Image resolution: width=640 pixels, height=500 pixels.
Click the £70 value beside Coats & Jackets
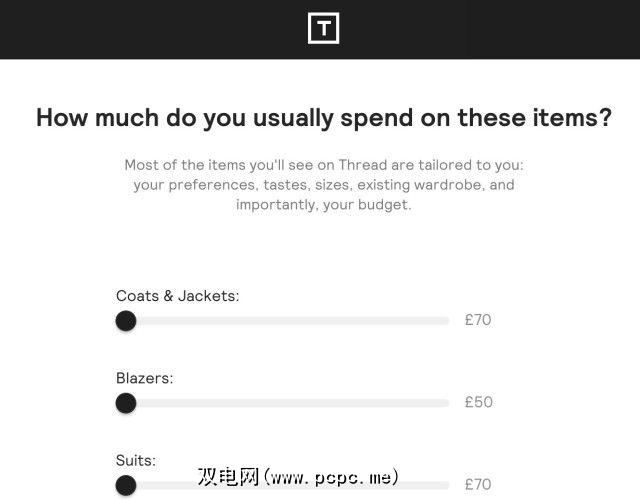click(x=478, y=321)
